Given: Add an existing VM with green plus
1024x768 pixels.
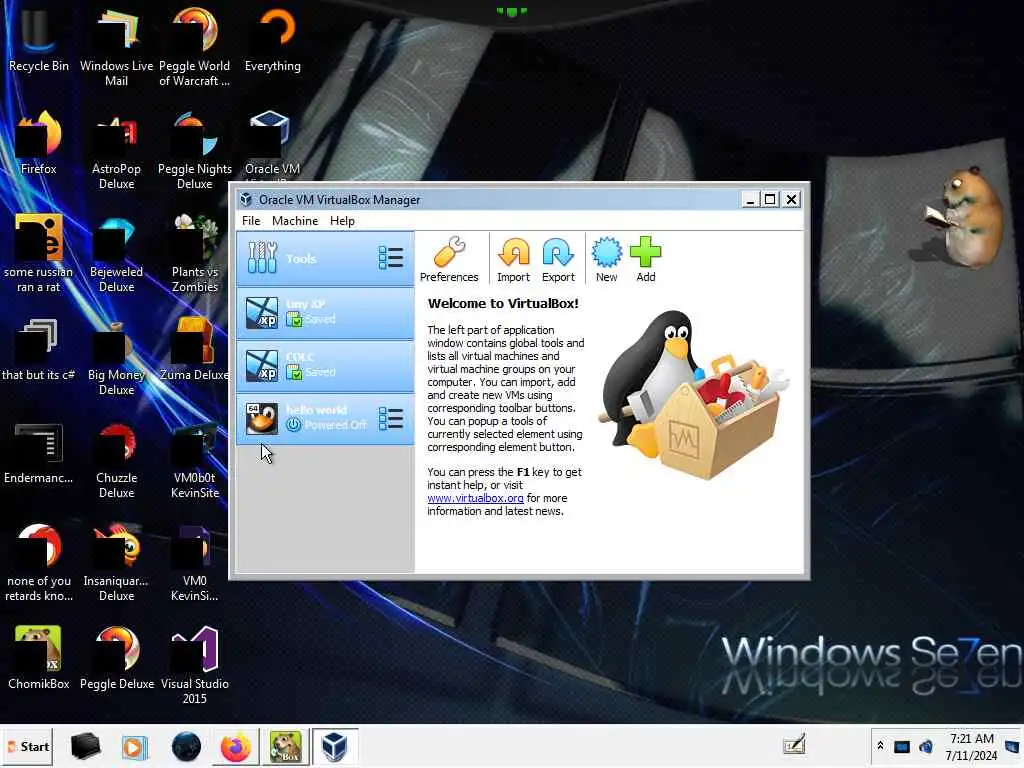Looking at the screenshot, I should [646, 259].
